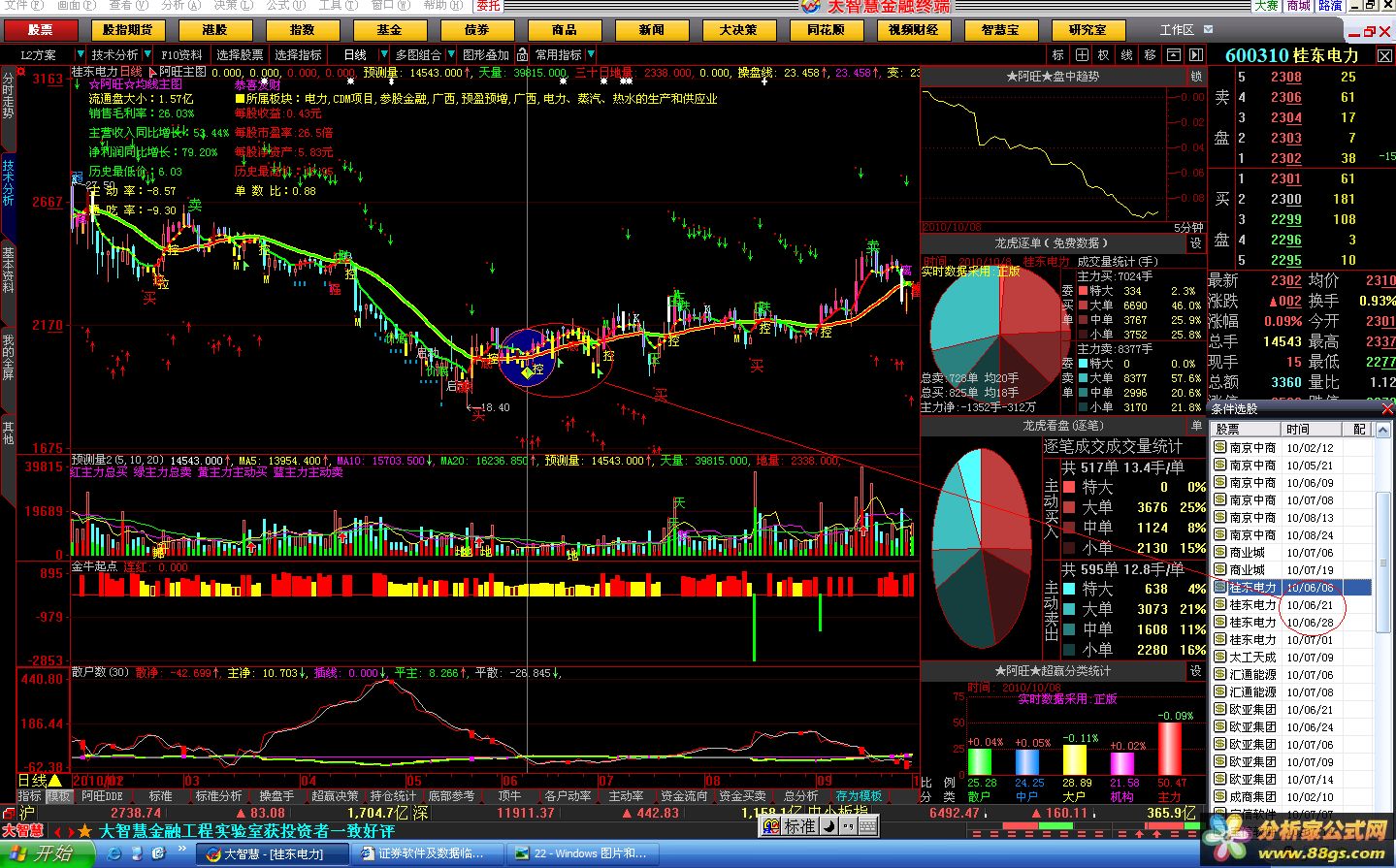This screenshot has height=868, width=1396.
Task: Sort by 股票 column header in 条件选股
Action: [1246, 429]
